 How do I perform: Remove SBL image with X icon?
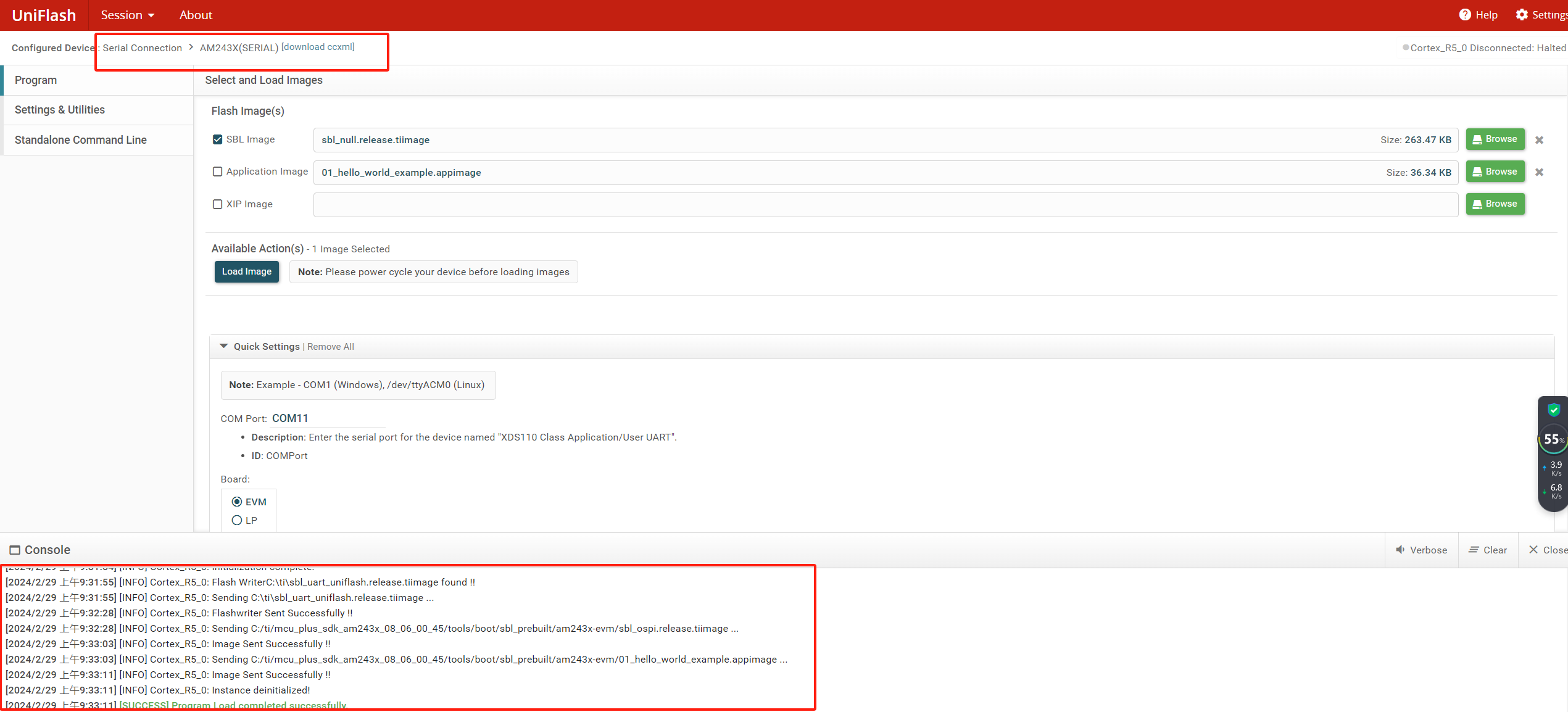(1539, 140)
